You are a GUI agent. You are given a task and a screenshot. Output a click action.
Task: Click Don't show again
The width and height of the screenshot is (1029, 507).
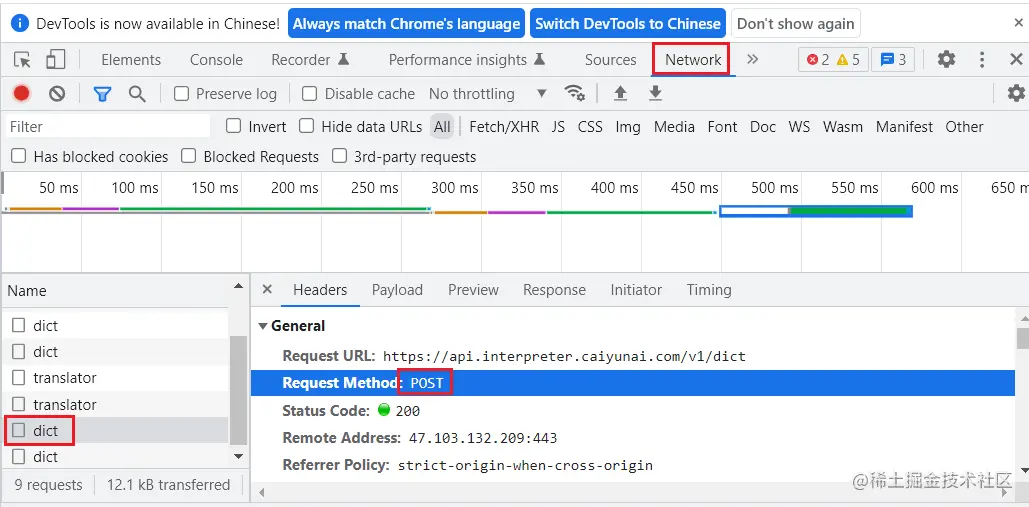[x=795, y=24]
